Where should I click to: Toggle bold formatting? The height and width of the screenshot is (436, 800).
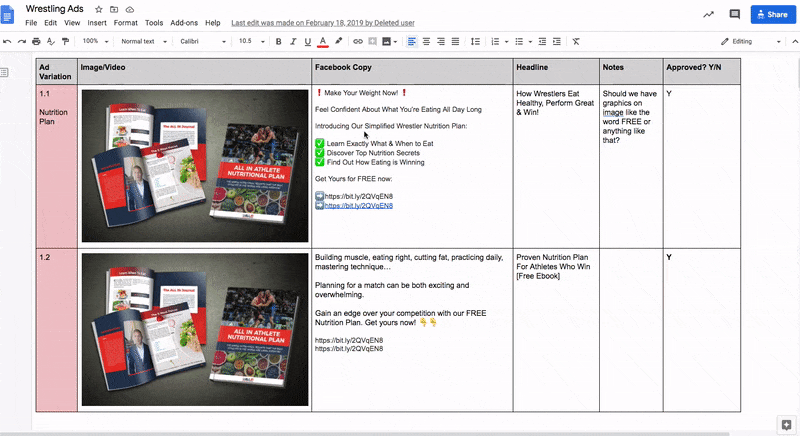278,41
